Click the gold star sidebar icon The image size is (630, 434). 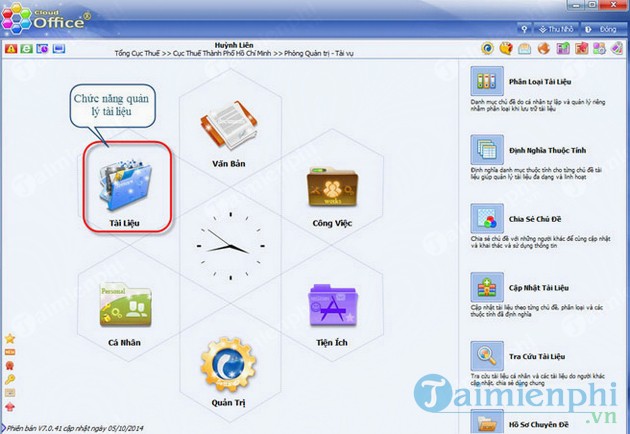[x=10, y=339]
